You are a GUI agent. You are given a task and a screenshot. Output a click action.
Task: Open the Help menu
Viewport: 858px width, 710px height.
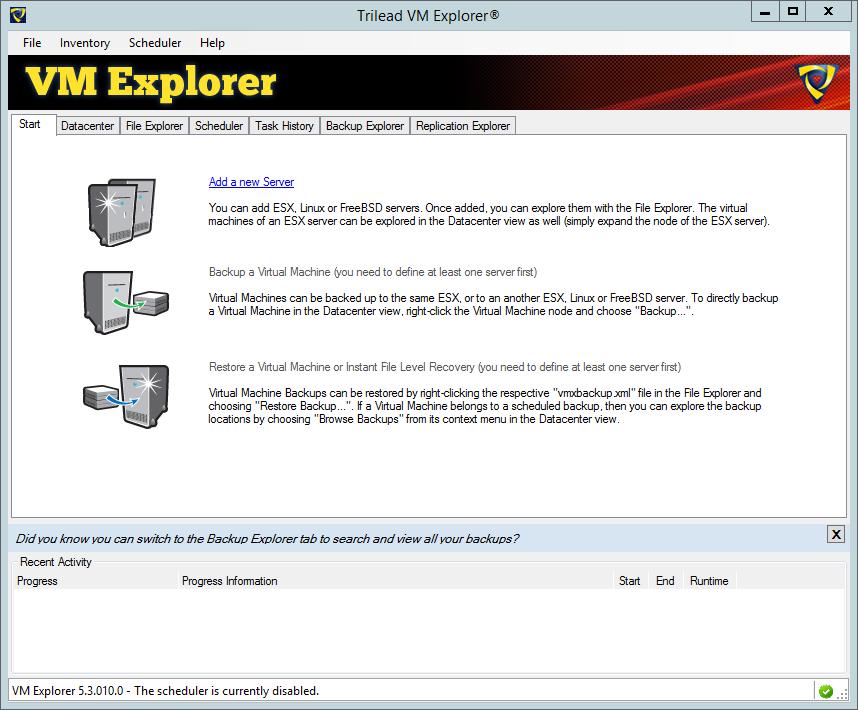click(x=212, y=43)
